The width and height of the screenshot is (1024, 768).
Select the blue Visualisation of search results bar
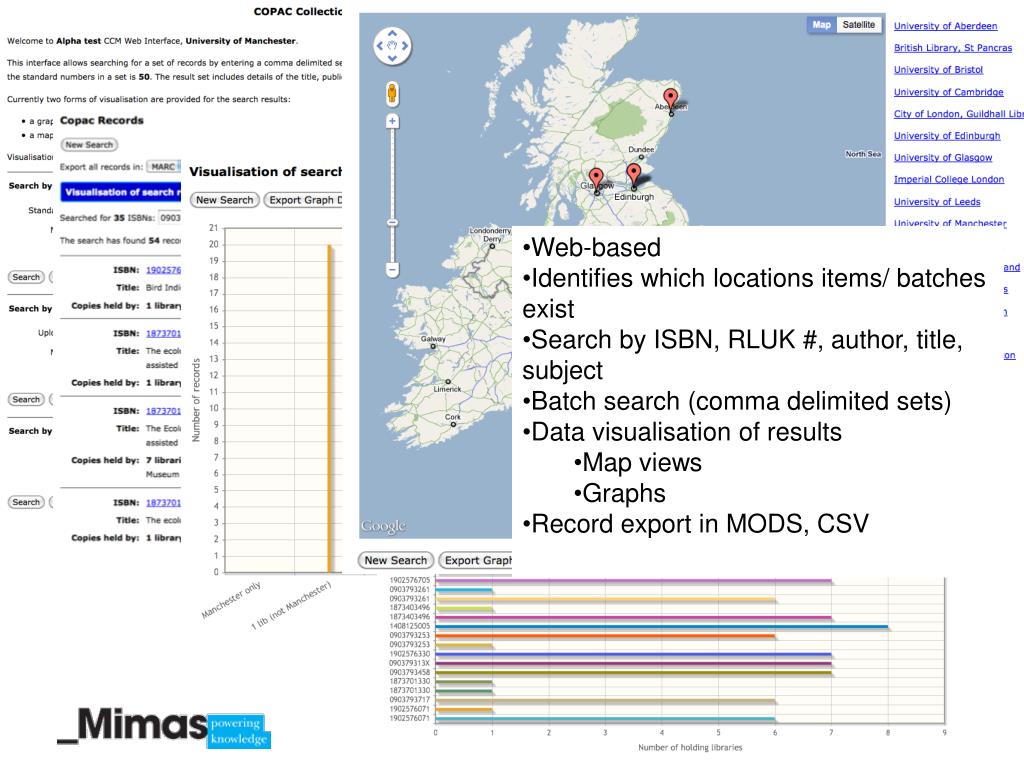point(120,192)
